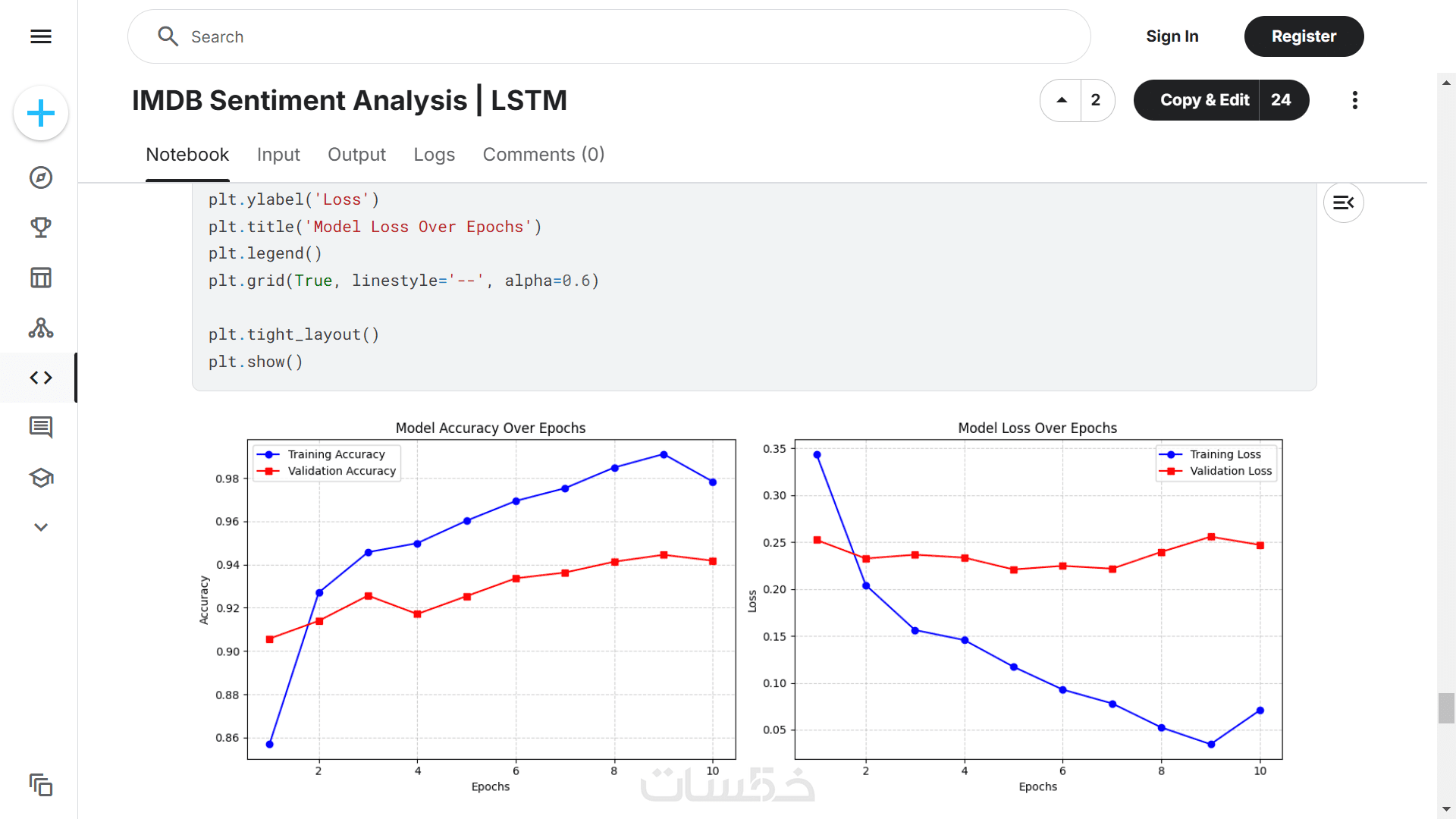1456x819 pixels.
Task: Open the hamburger main menu
Action: [x=41, y=36]
